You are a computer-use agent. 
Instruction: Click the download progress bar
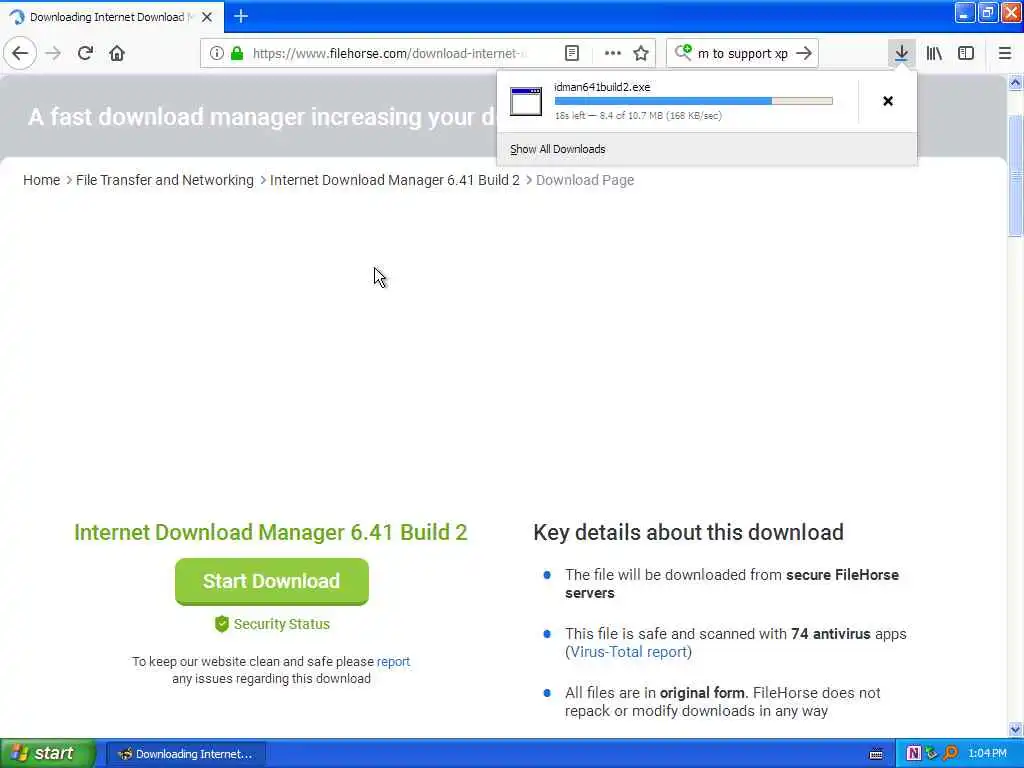point(694,101)
